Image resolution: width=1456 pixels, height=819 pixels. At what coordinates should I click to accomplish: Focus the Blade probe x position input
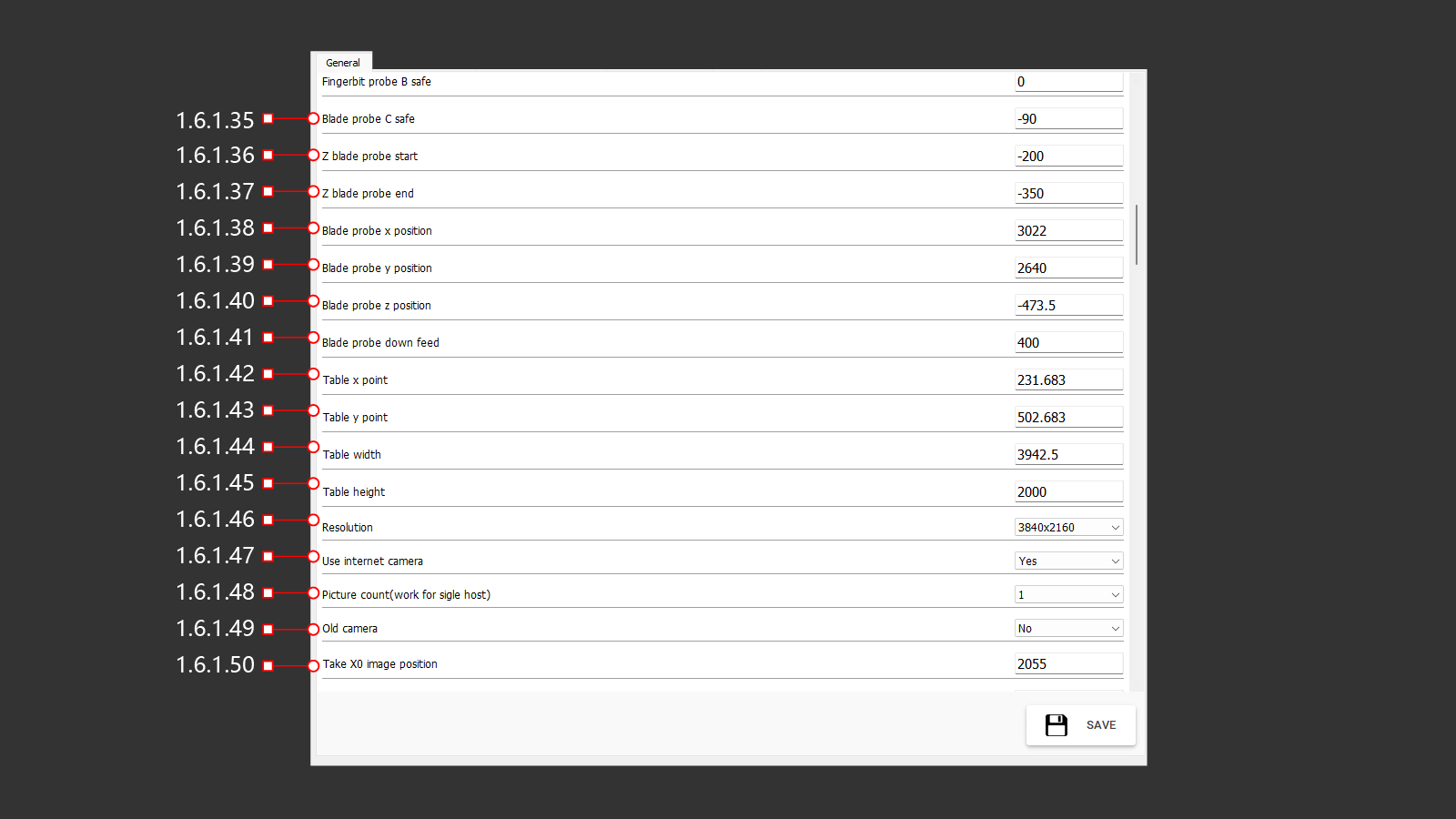click(1068, 231)
